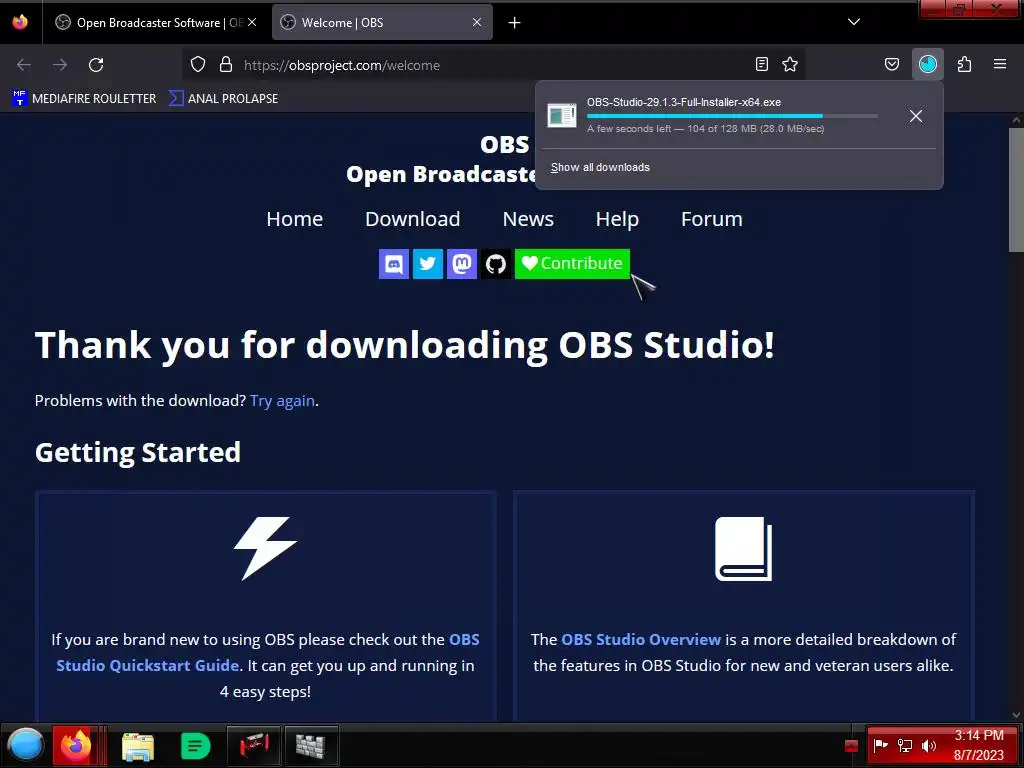Go forward to next page
Image resolution: width=1024 pixels, height=768 pixels.
point(60,65)
